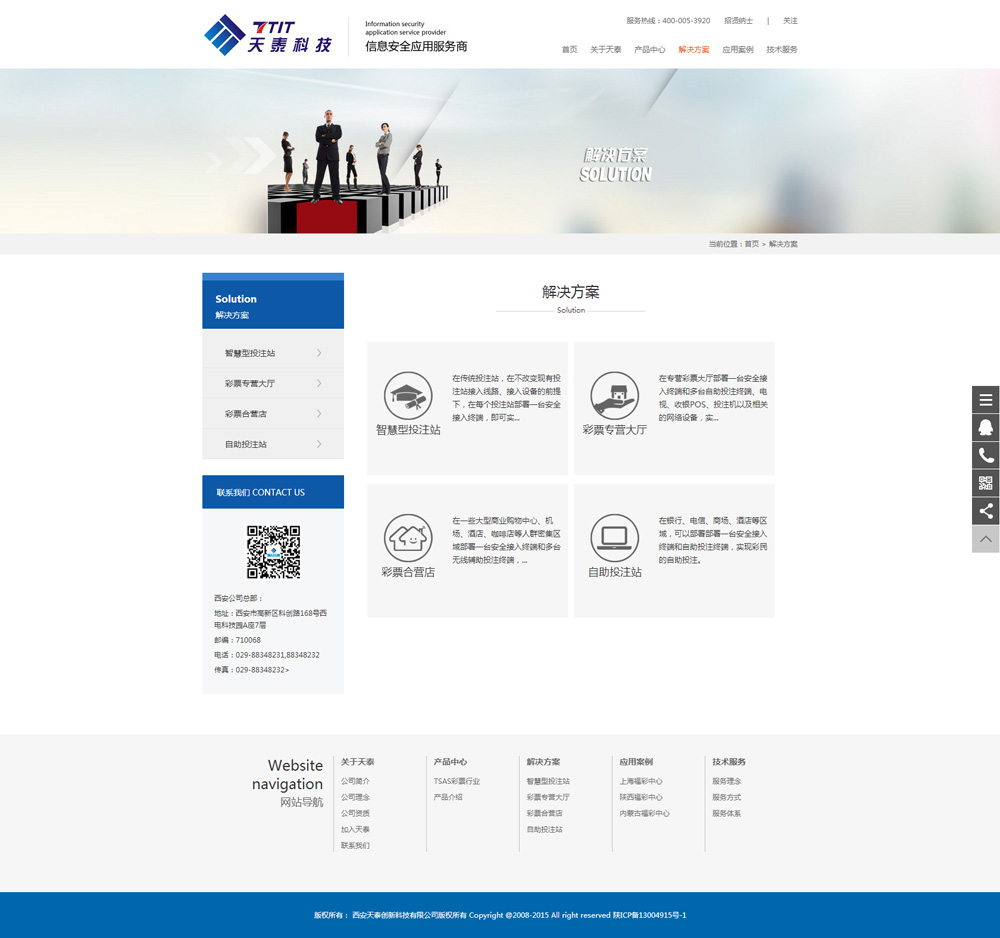Click the contact QR code image

pyautogui.click(x=273, y=552)
